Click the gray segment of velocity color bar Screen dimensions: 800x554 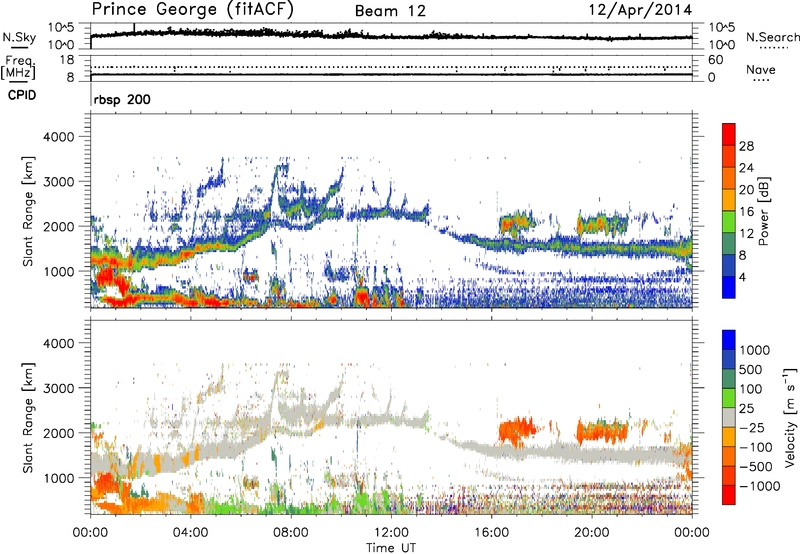[x=729, y=418]
